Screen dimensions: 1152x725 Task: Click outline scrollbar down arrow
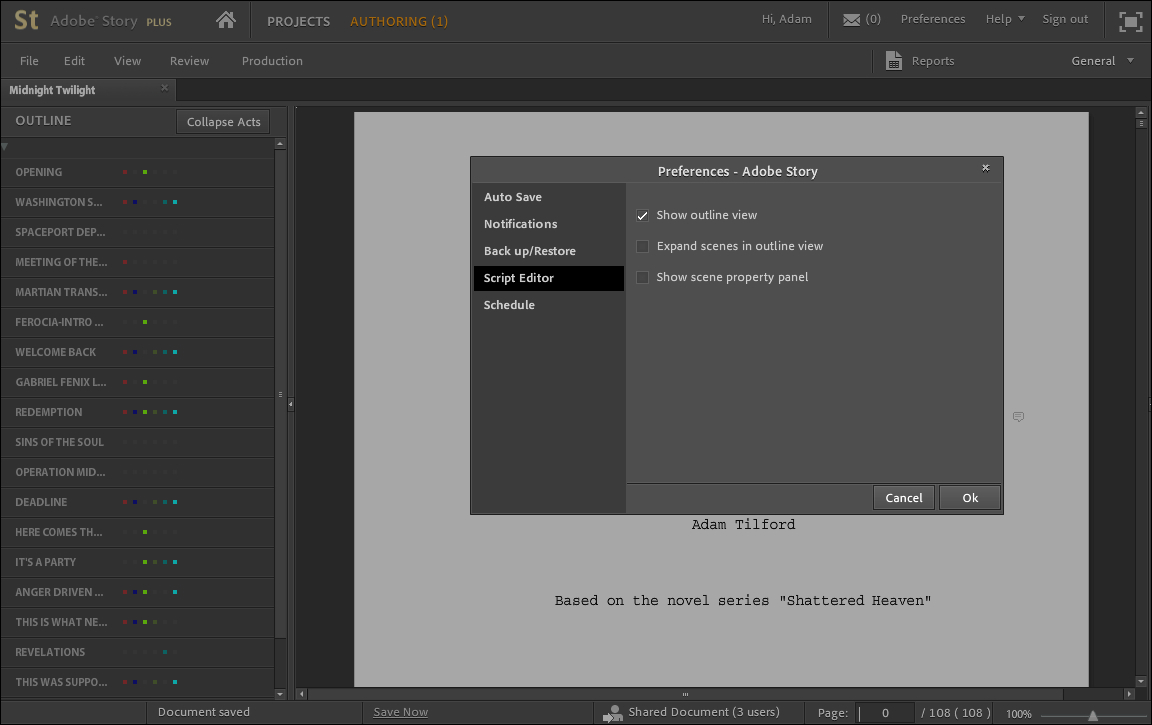280,693
